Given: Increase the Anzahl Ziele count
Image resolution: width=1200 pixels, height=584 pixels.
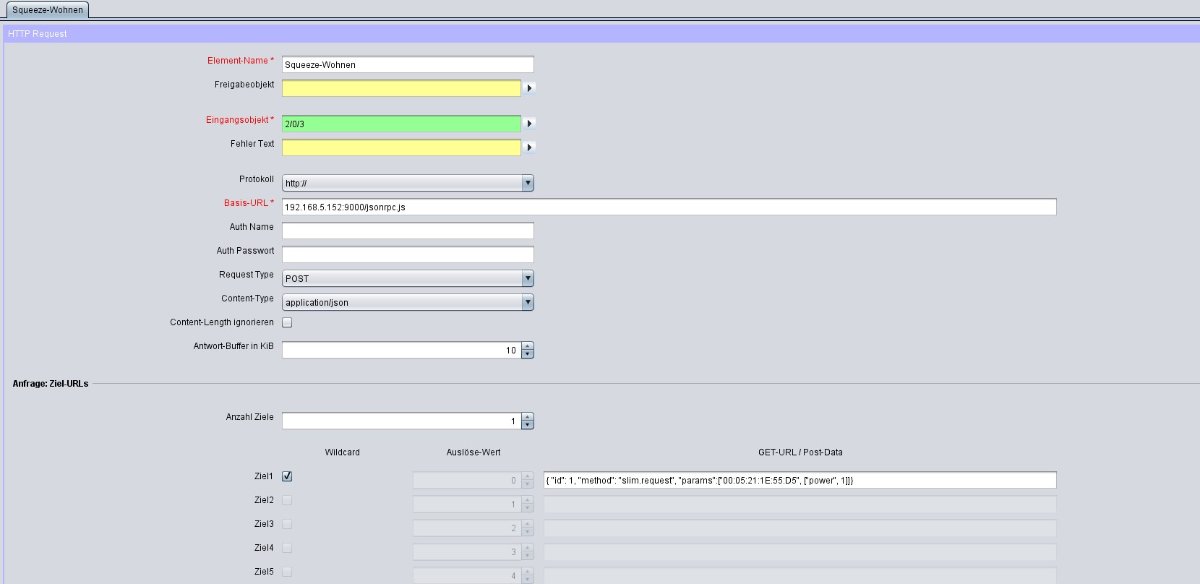Looking at the screenshot, I should (x=528, y=417).
